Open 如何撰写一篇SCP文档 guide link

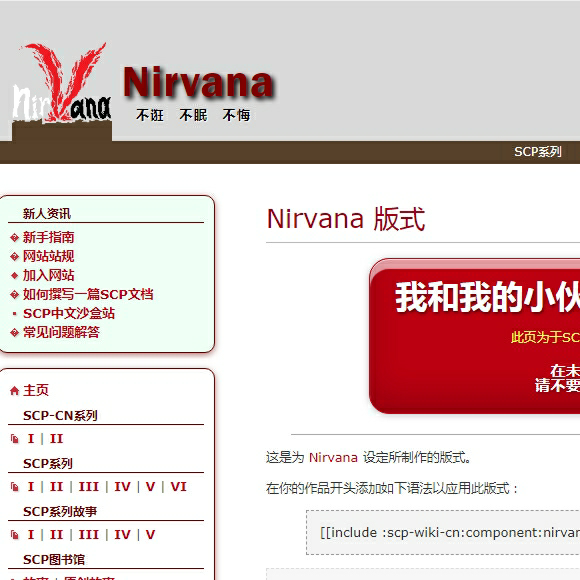tap(88, 295)
